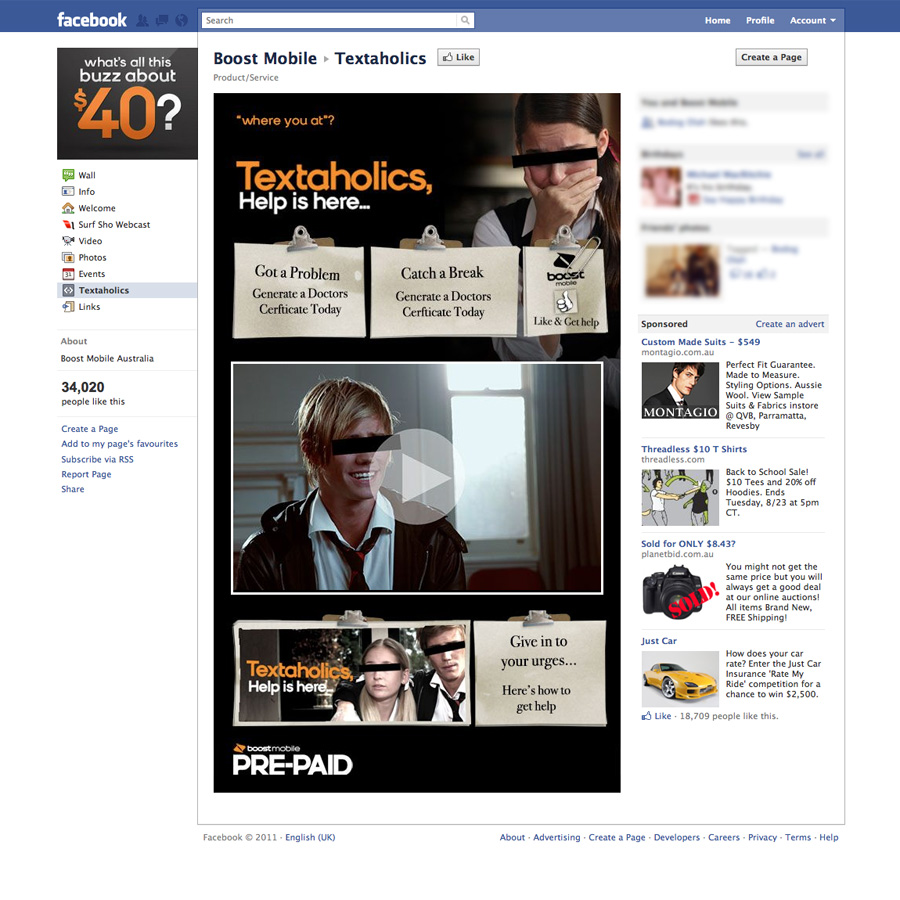The width and height of the screenshot is (900, 900).
Task: Click About in the footer
Action: [512, 837]
